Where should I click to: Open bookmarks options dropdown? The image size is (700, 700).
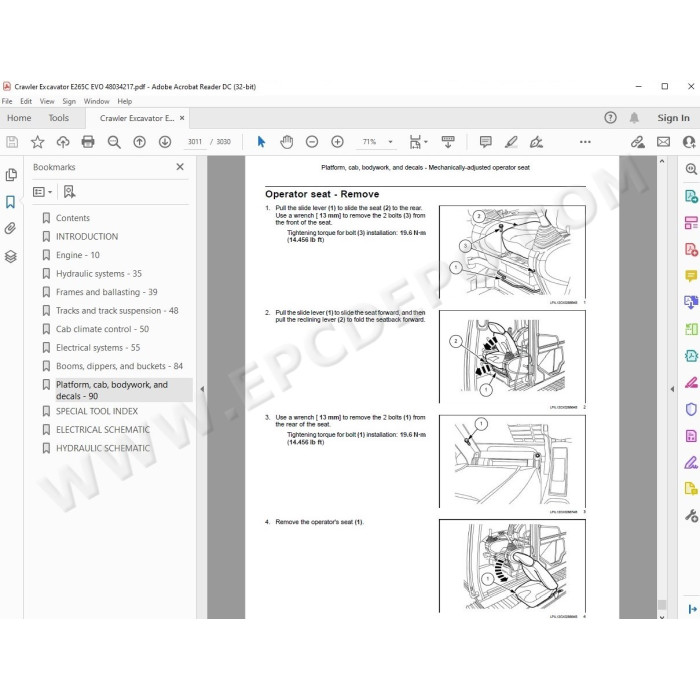tap(42, 192)
